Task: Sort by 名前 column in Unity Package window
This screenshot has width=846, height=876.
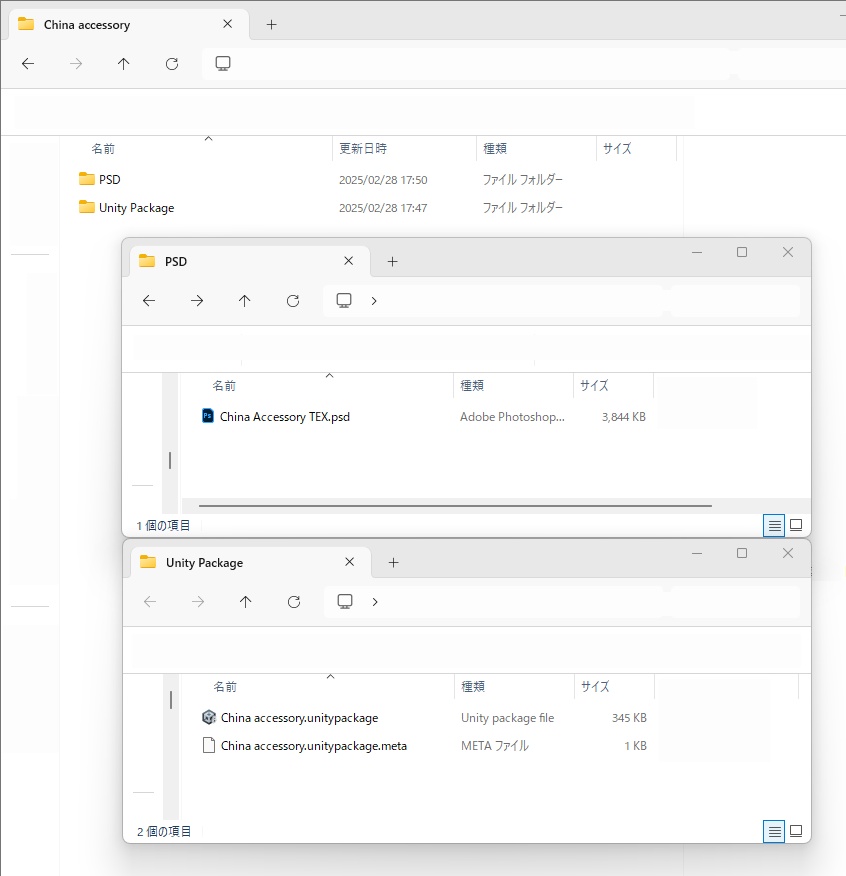Action: pos(225,687)
